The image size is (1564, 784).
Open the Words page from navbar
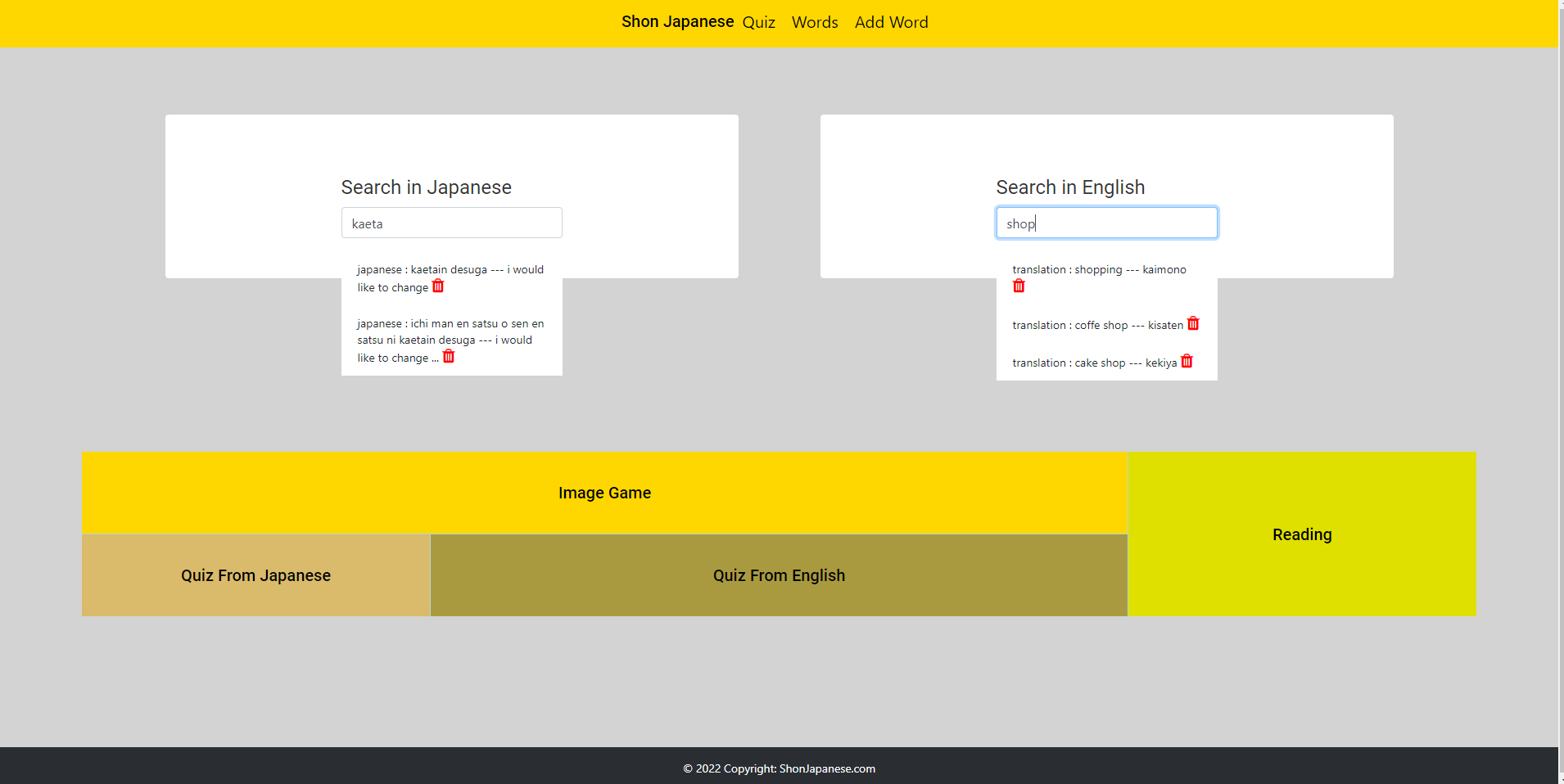coord(815,22)
